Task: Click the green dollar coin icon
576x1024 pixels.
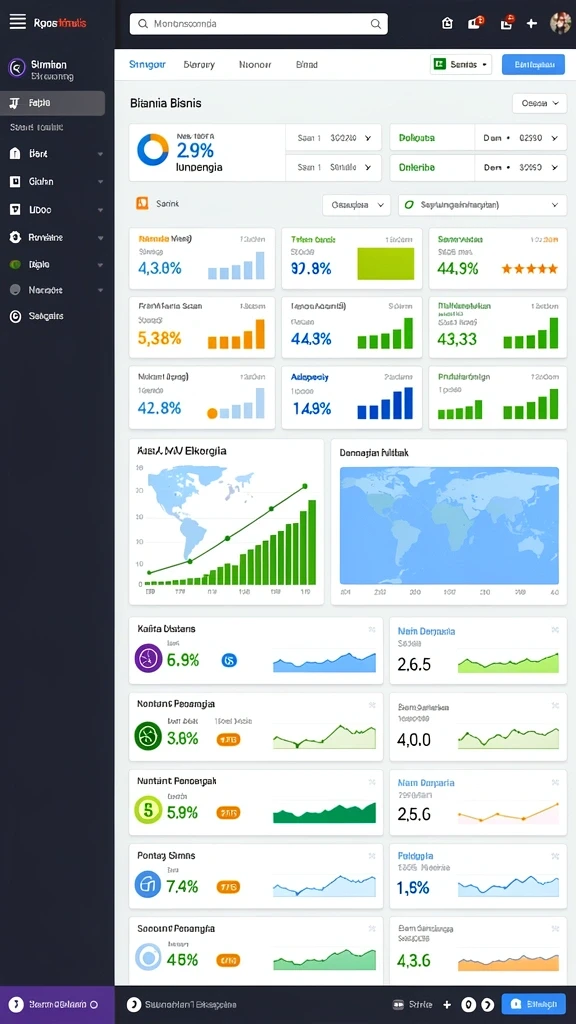Action: 148,810
